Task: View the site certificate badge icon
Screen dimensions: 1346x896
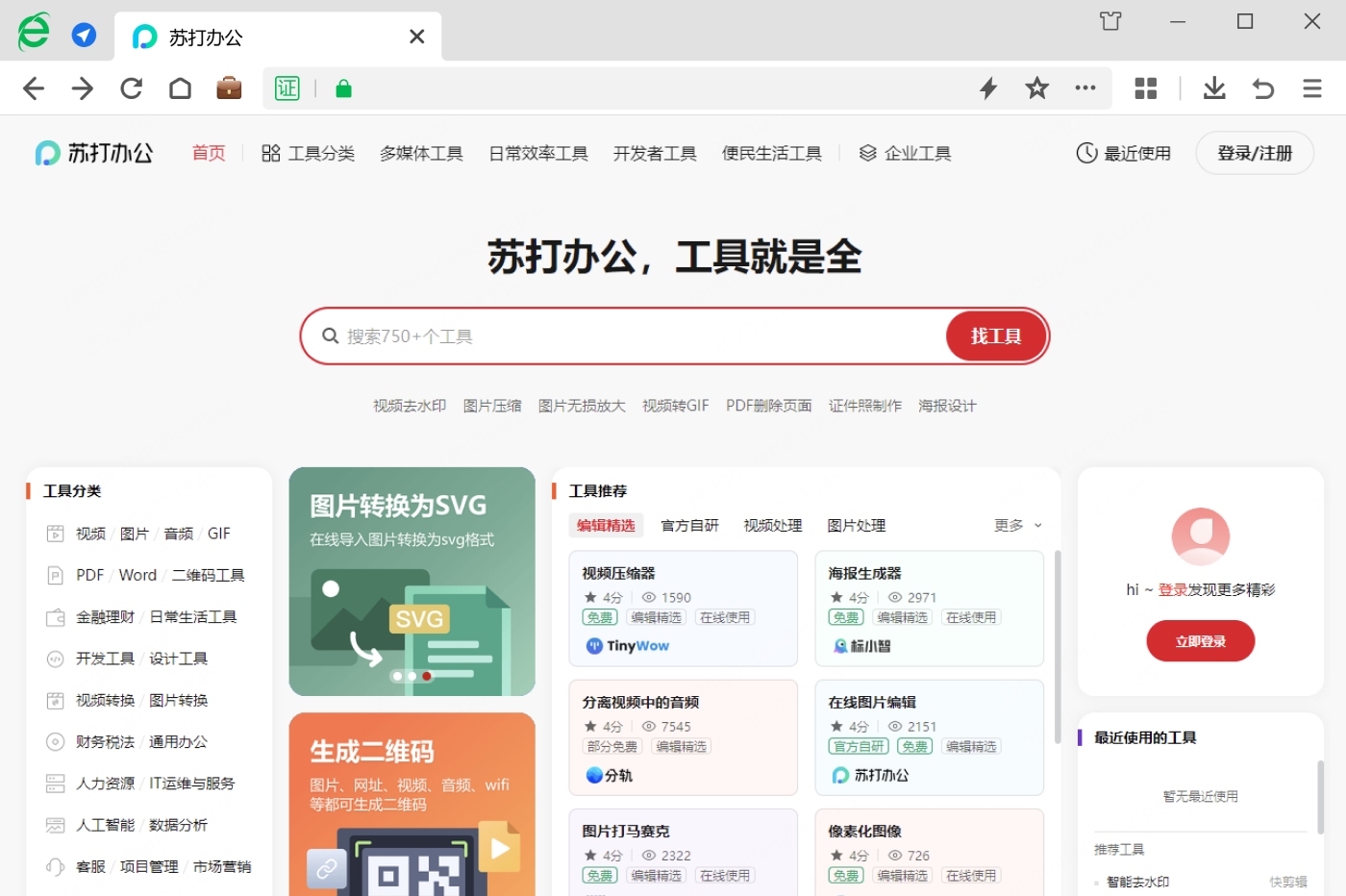Action: [287, 88]
